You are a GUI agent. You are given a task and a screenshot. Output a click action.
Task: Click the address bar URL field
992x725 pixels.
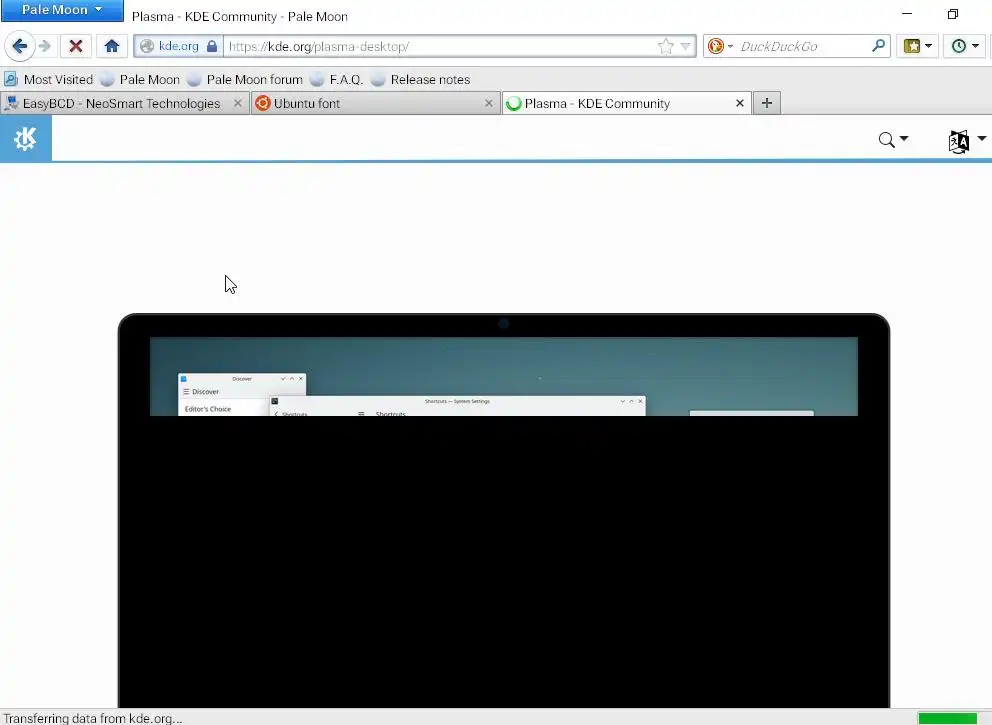pos(440,46)
